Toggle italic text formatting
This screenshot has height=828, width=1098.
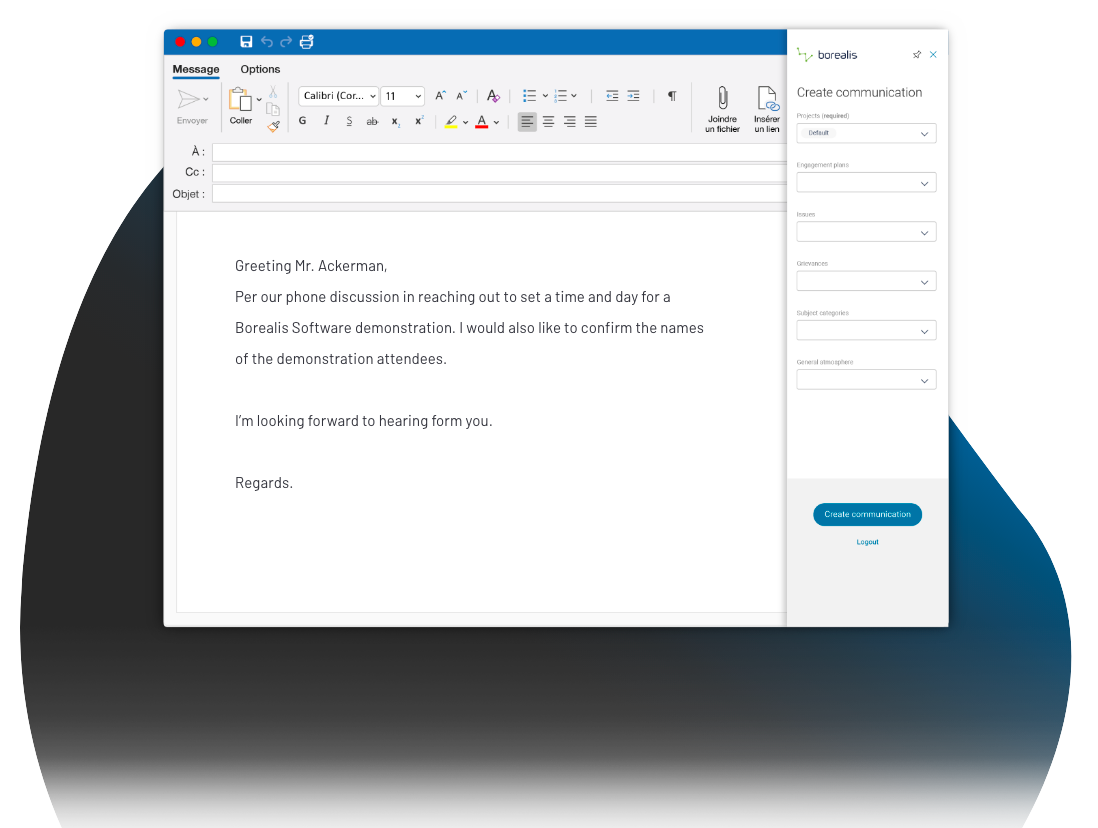pyautogui.click(x=326, y=121)
